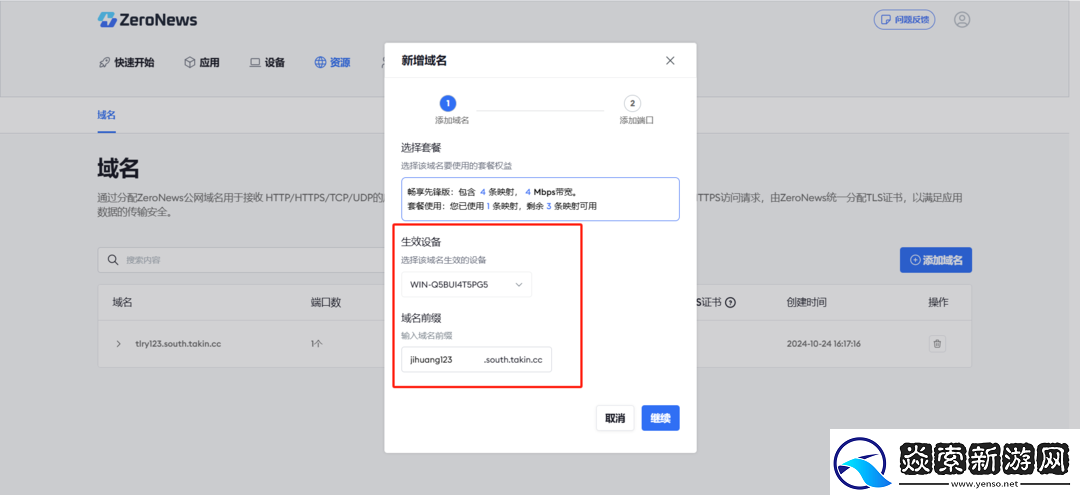Image resolution: width=1080 pixels, height=495 pixels.
Task: Click the 取消 button
Action: click(x=615, y=418)
